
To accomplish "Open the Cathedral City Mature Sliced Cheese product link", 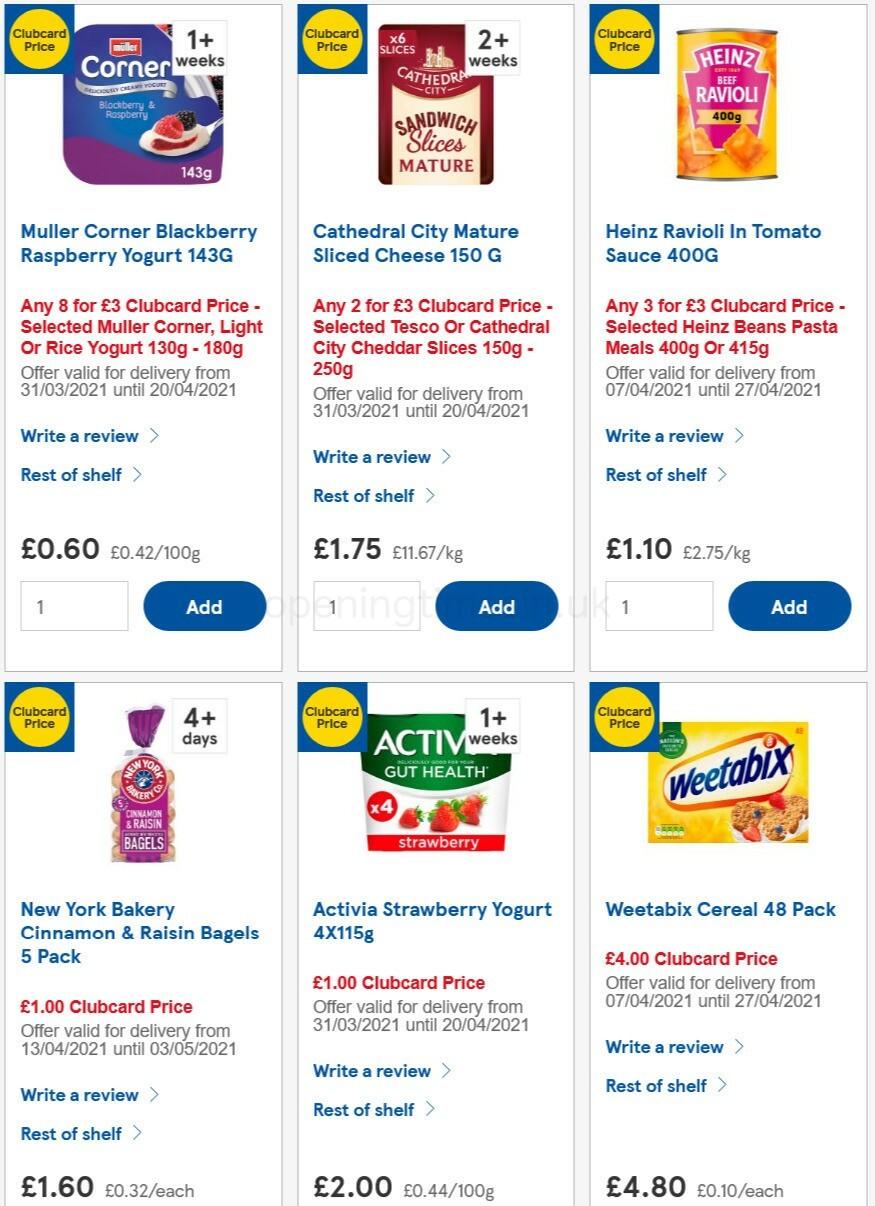I will click(416, 243).
